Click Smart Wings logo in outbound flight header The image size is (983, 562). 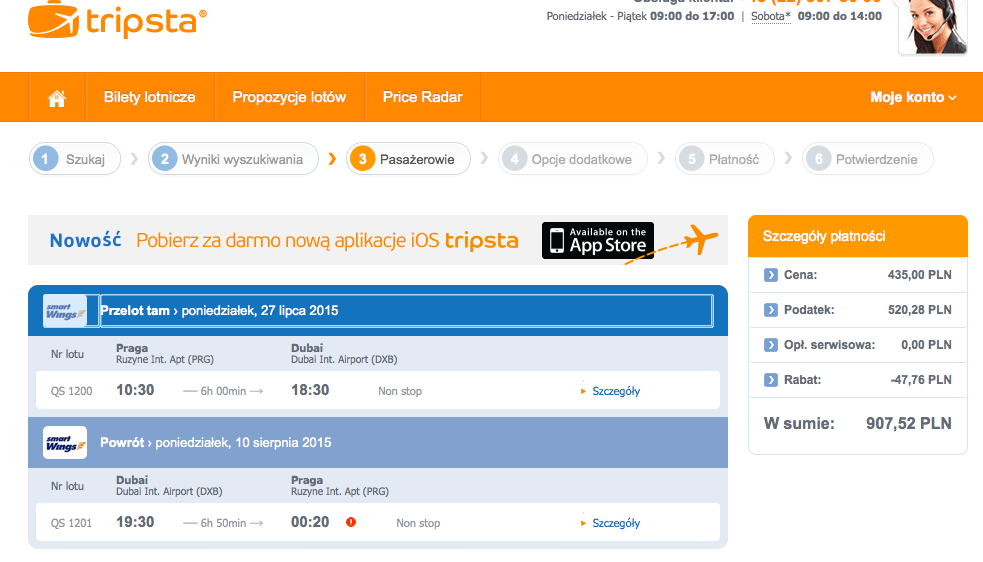pos(65,310)
